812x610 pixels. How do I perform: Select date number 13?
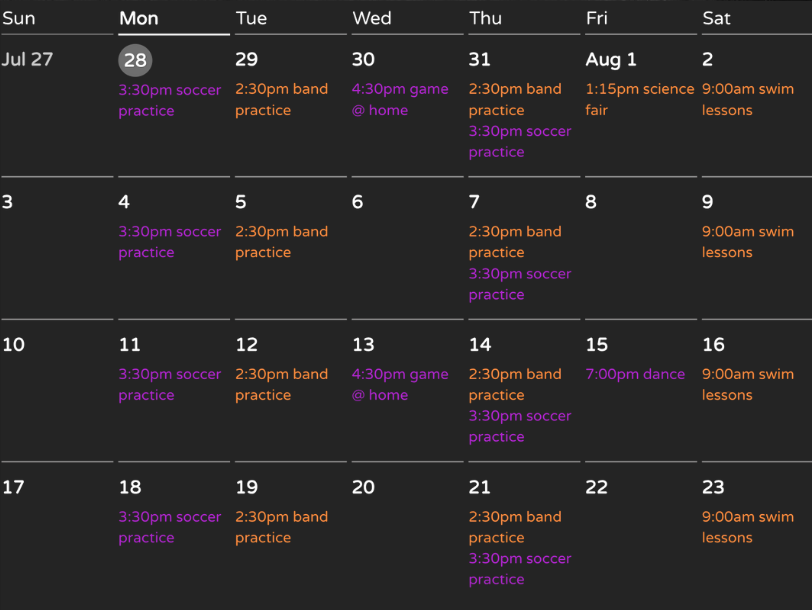tap(363, 344)
